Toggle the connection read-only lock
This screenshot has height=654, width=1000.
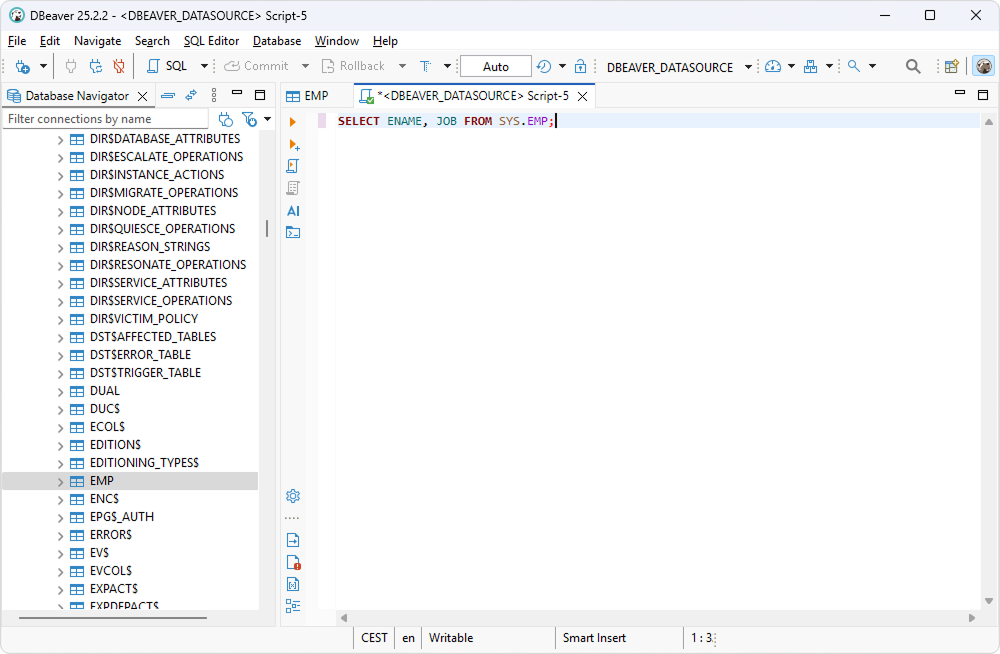pos(580,66)
